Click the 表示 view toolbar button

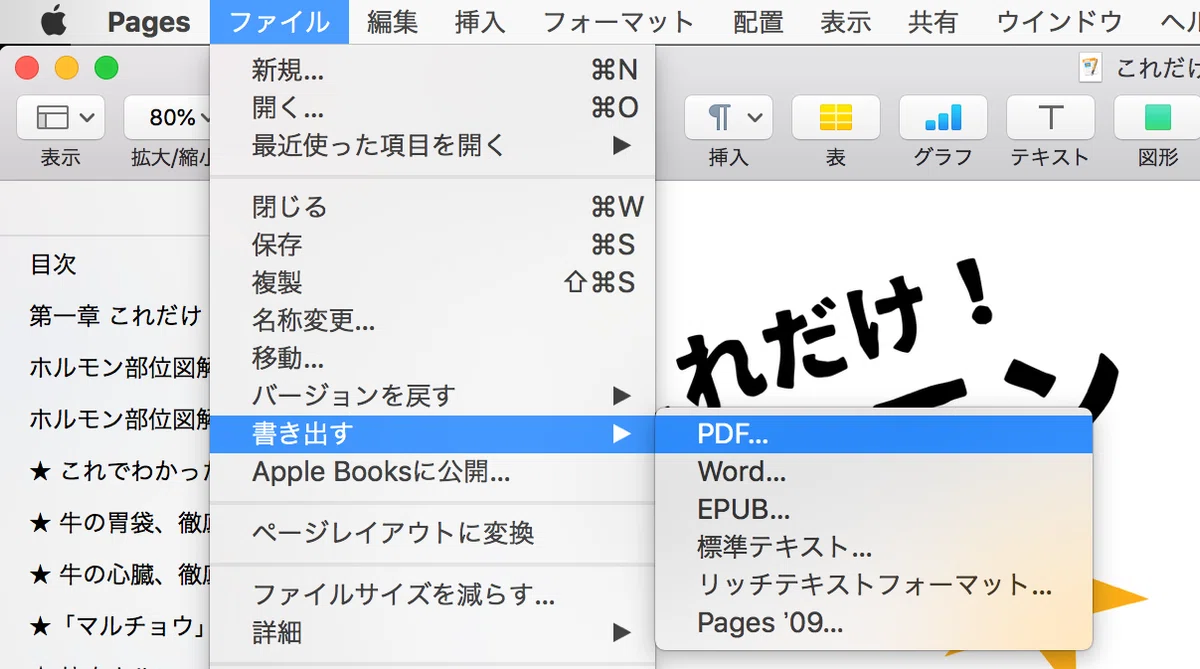pos(60,118)
